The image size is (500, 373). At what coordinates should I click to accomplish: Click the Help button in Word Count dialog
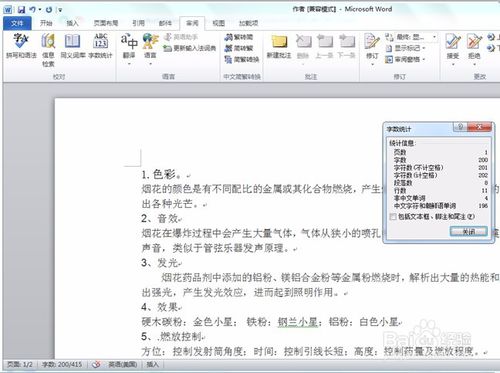click(460, 127)
